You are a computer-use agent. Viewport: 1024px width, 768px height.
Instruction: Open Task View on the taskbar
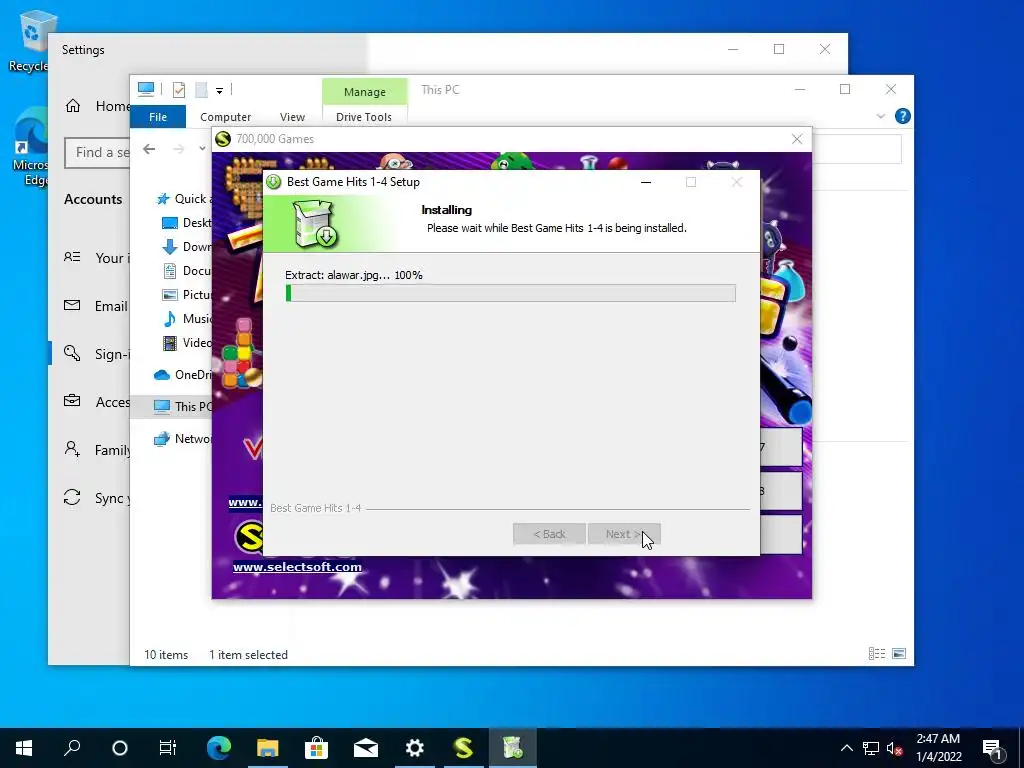168,748
